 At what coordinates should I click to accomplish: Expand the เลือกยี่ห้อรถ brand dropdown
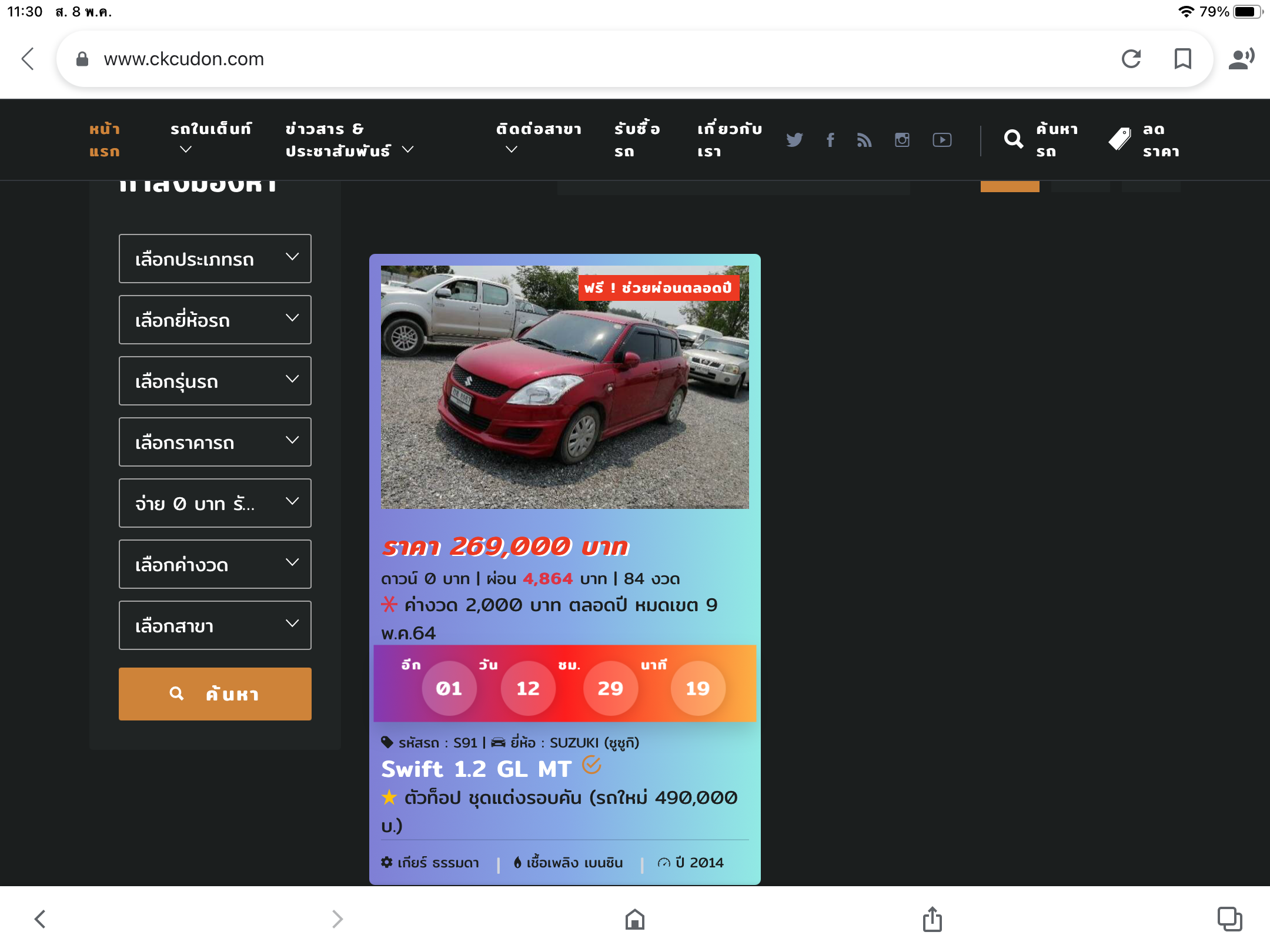215,320
